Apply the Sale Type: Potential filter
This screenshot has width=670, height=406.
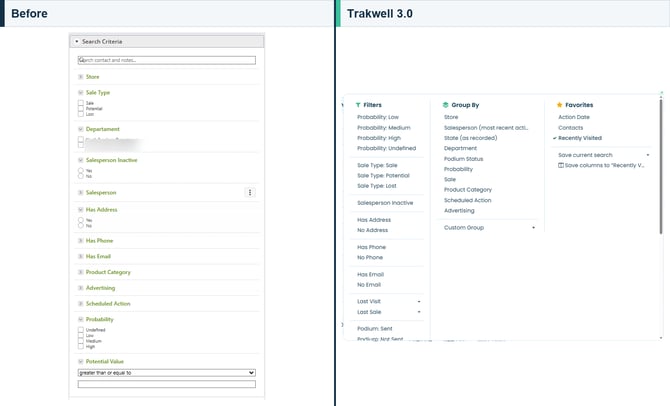click(x=383, y=176)
